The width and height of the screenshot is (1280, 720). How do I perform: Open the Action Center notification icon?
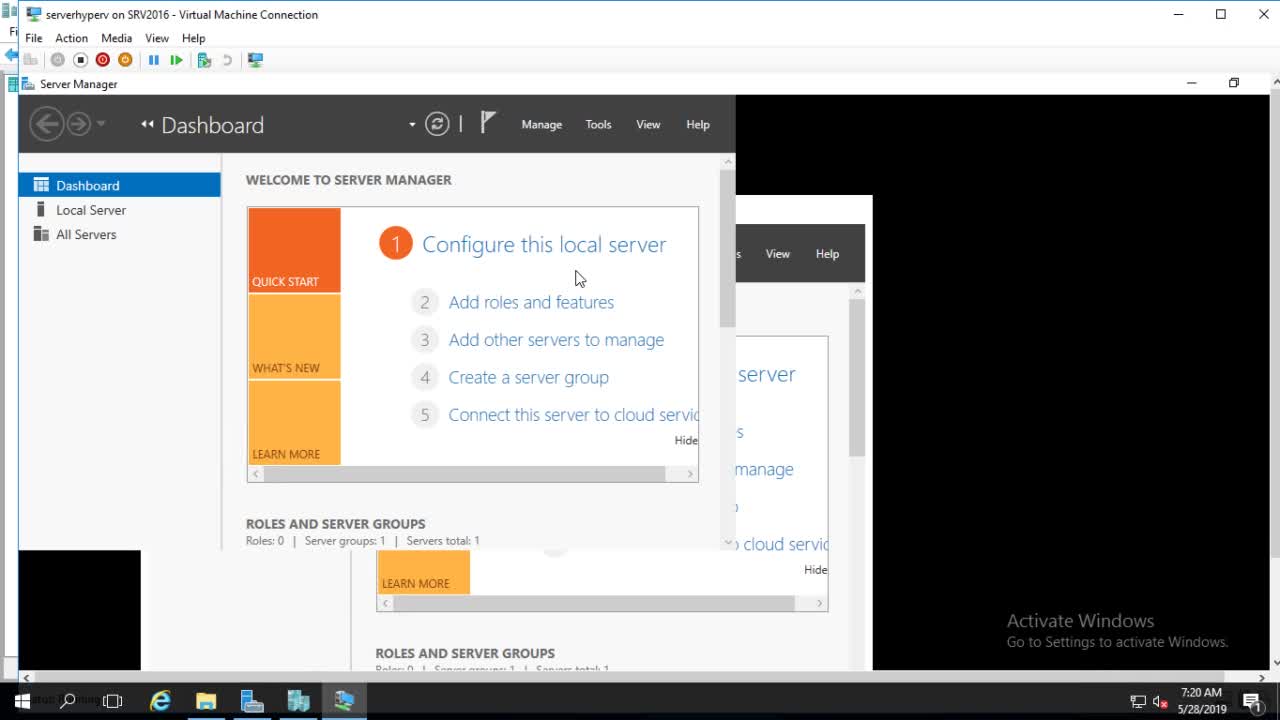coord(1251,702)
